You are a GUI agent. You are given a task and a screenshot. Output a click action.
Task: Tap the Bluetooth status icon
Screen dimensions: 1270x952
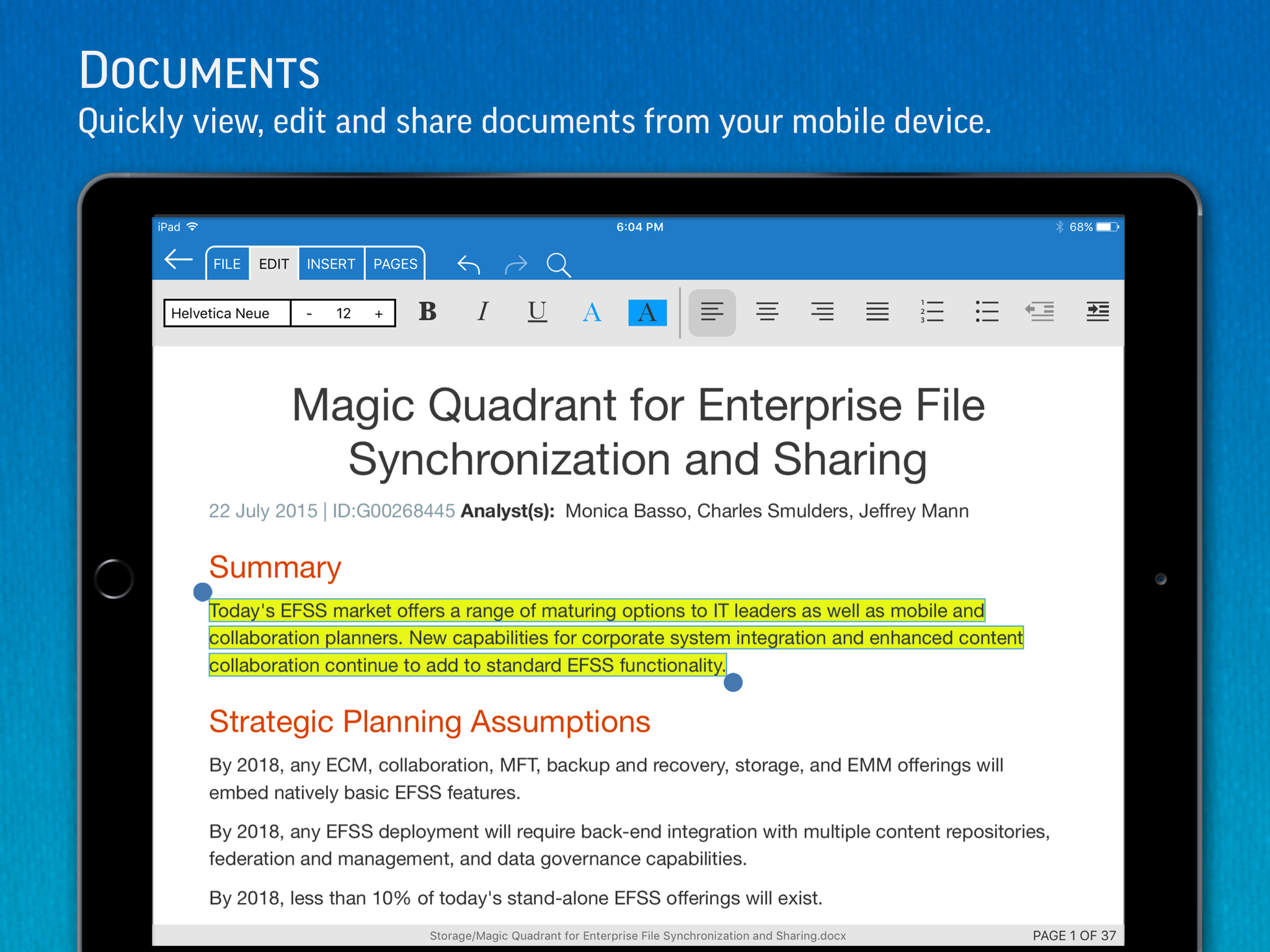pos(1060,227)
